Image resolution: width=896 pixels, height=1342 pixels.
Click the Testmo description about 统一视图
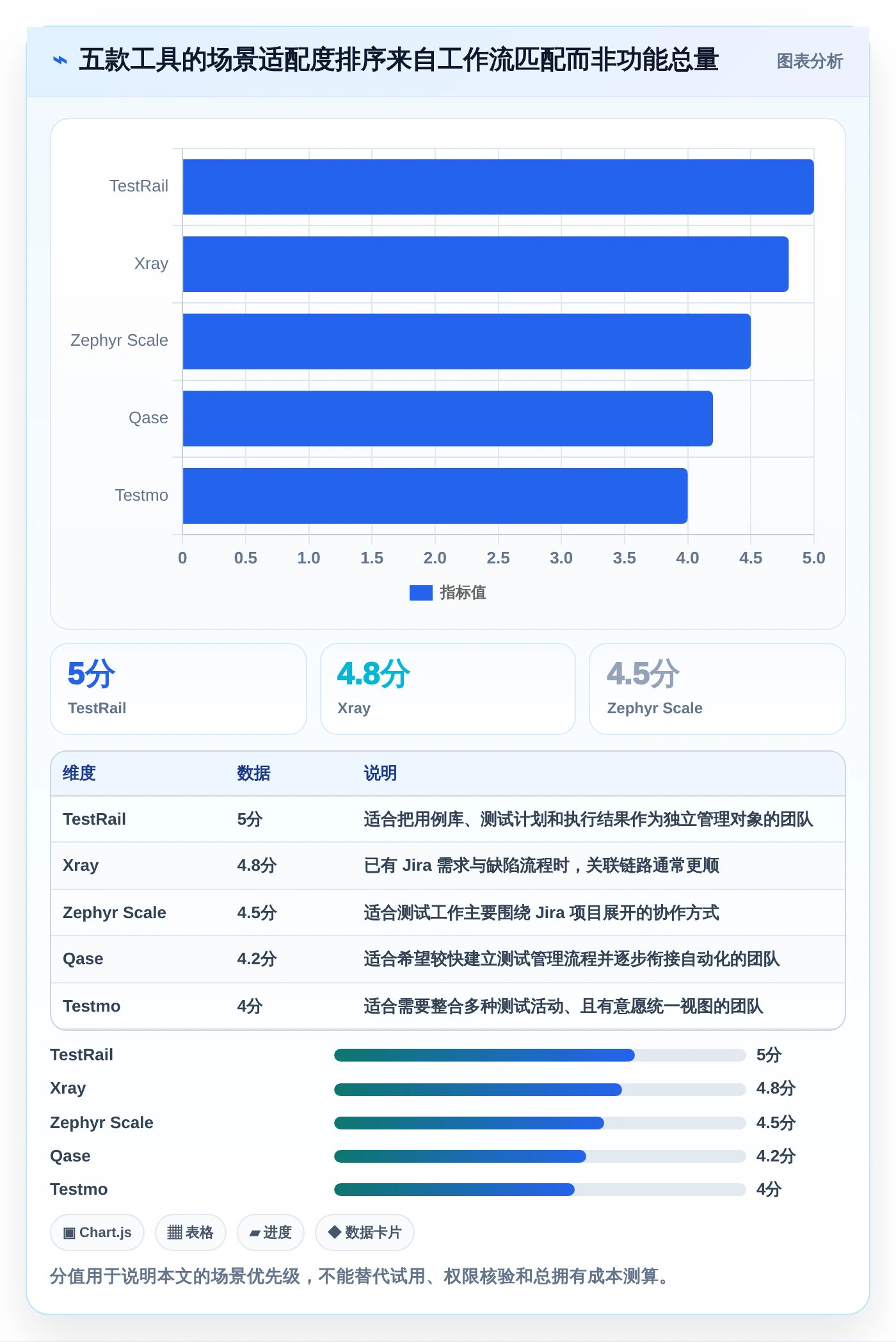(x=563, y=1006)
